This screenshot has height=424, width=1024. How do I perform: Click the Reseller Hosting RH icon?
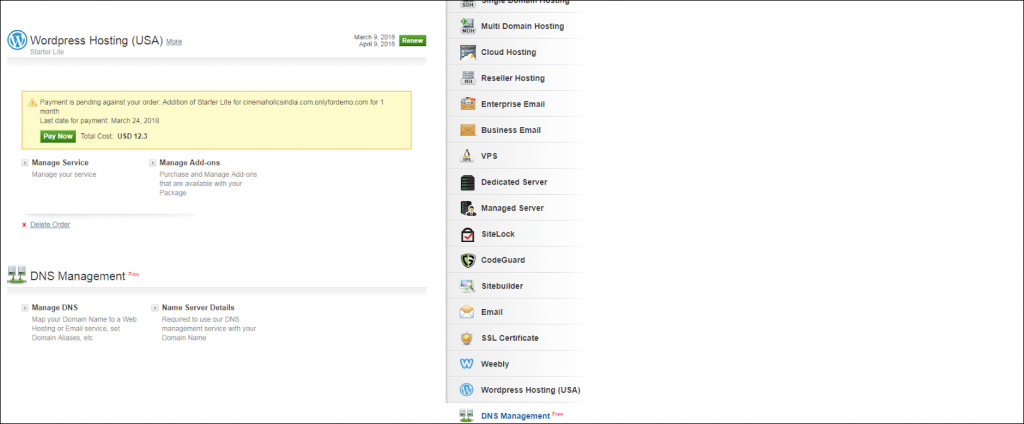[x=468, y=78]
